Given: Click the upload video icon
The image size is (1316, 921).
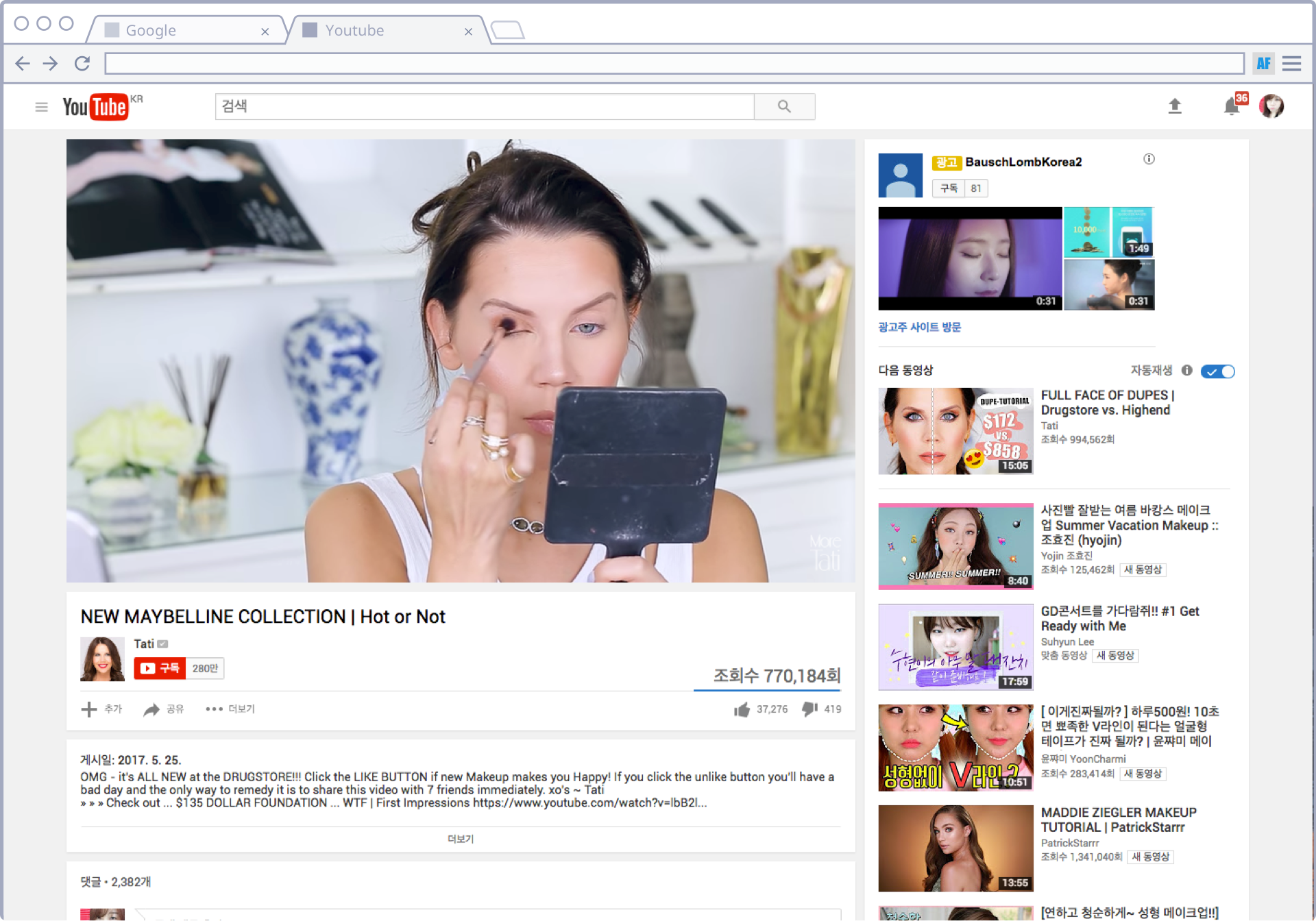Looking at the screenshot, I should click(1175, 106).
